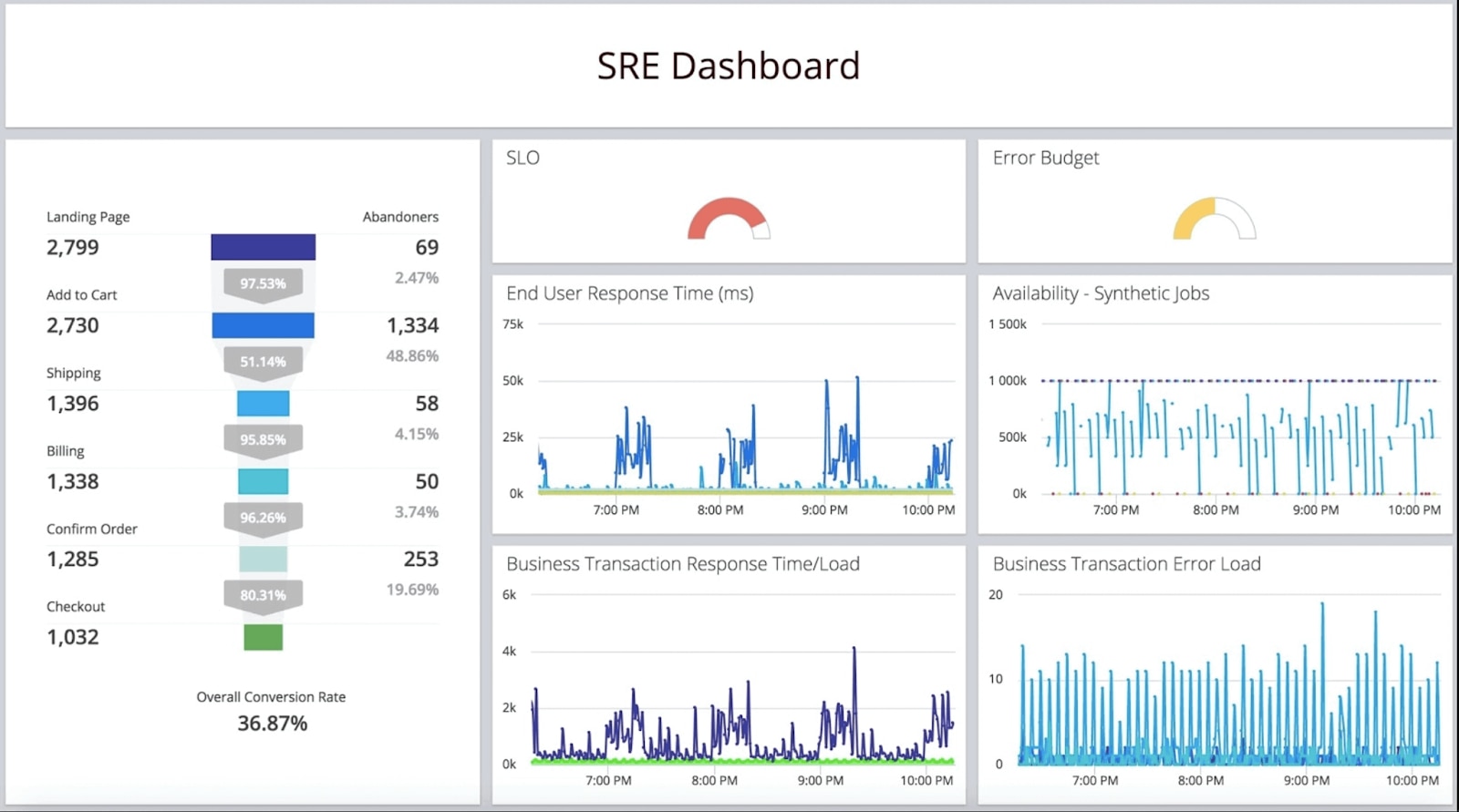Click the Add to Cart count 2,730
The width and height of the screenshot is (1459, 812).
(x=73, y=325)
